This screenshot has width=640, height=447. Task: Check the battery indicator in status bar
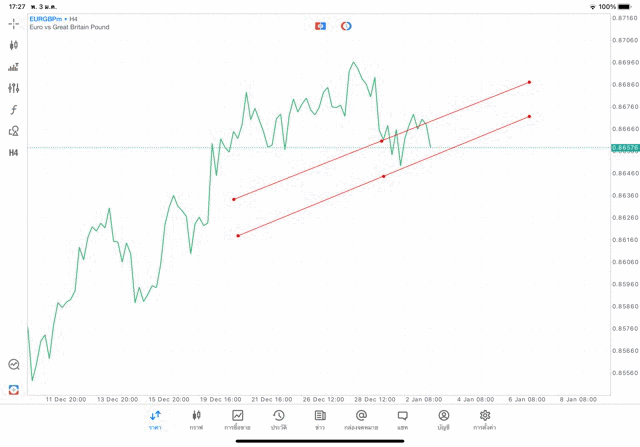[626, 6]
